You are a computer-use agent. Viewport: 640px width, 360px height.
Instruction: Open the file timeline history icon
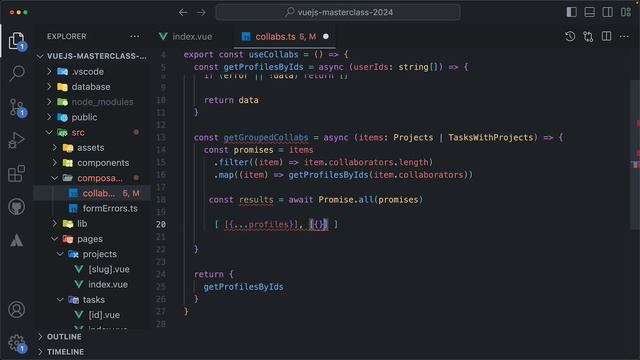570,37
